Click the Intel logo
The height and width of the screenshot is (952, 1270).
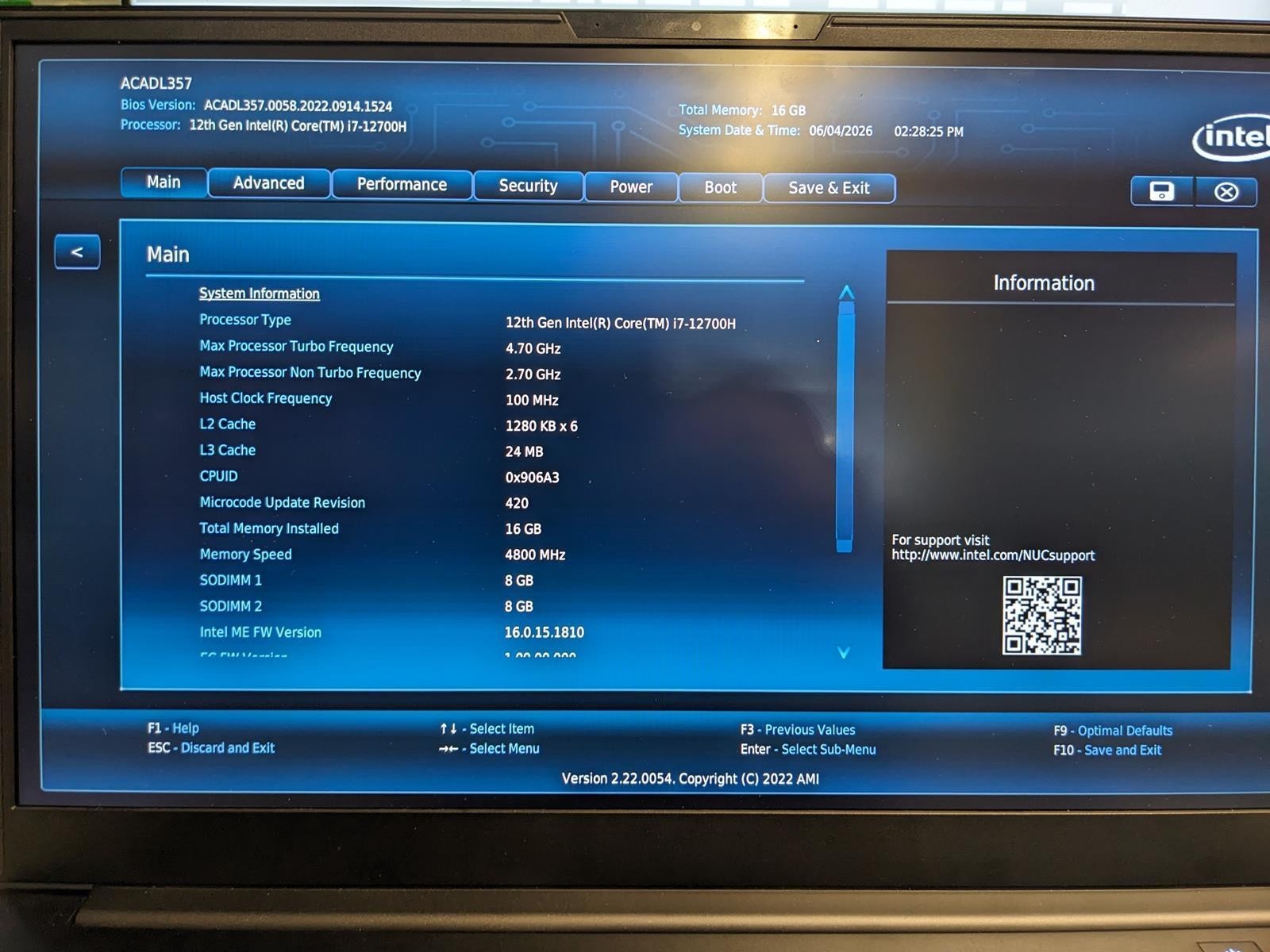point(1233,137)
